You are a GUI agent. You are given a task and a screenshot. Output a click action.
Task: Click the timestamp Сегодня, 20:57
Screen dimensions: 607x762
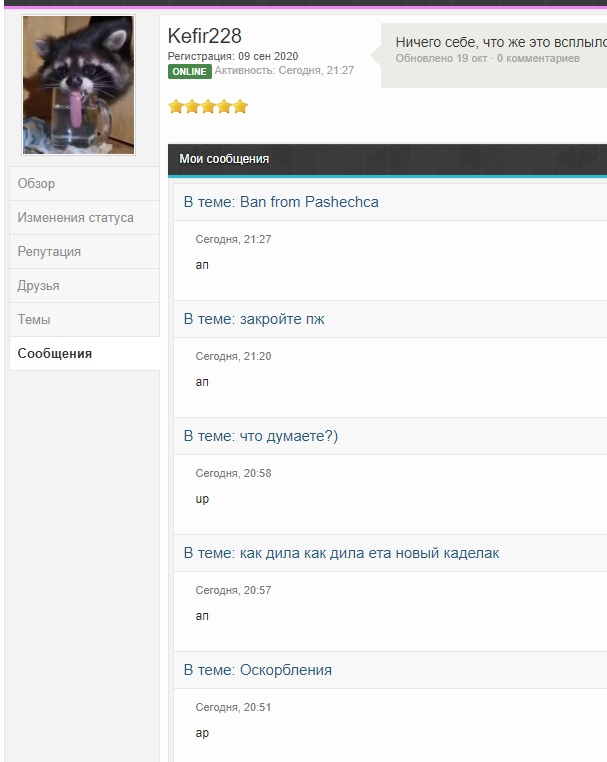tap(233, 590)
